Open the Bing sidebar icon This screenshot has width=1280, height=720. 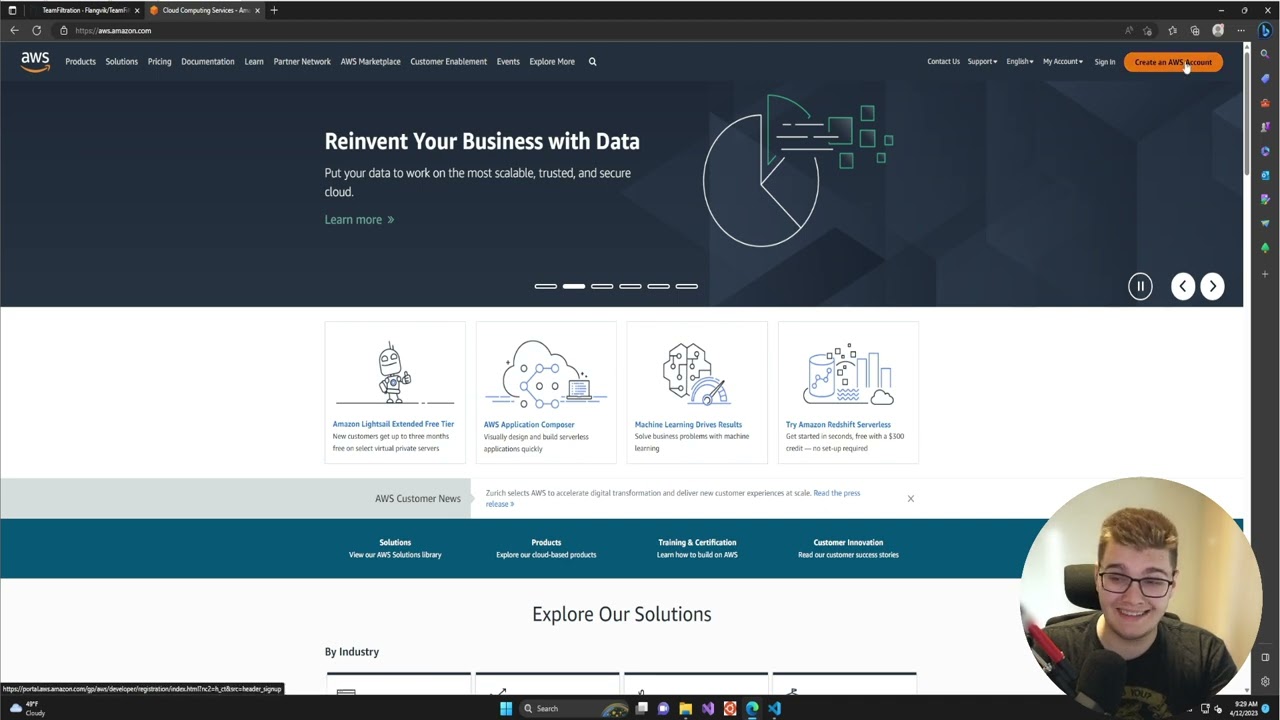point(1265,30)
